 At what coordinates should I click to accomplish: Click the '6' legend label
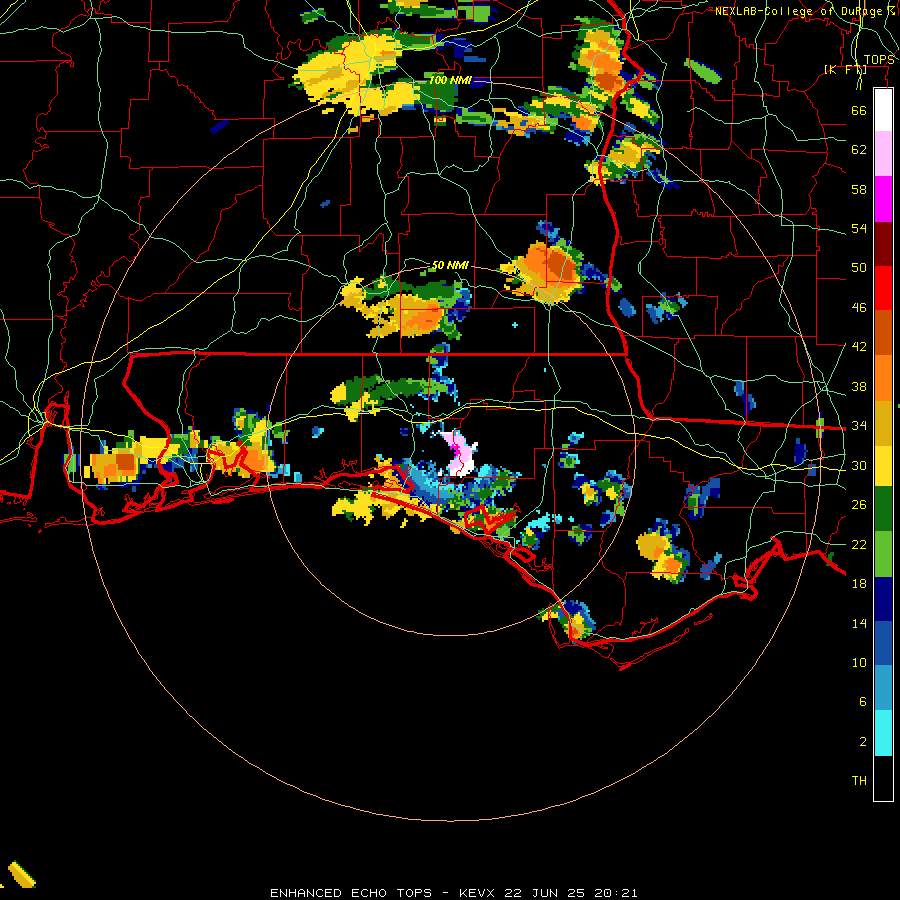[x=863, y=702]
